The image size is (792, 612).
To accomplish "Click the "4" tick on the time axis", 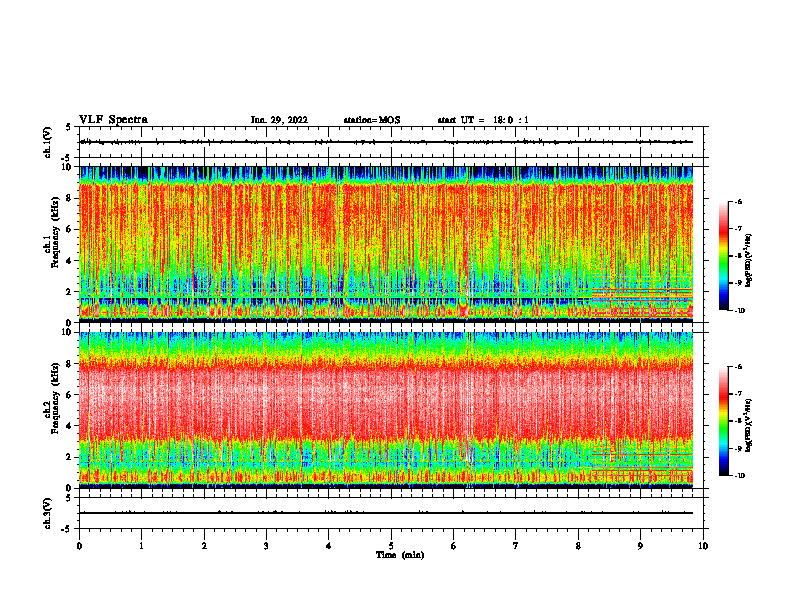I will point(329,546).
